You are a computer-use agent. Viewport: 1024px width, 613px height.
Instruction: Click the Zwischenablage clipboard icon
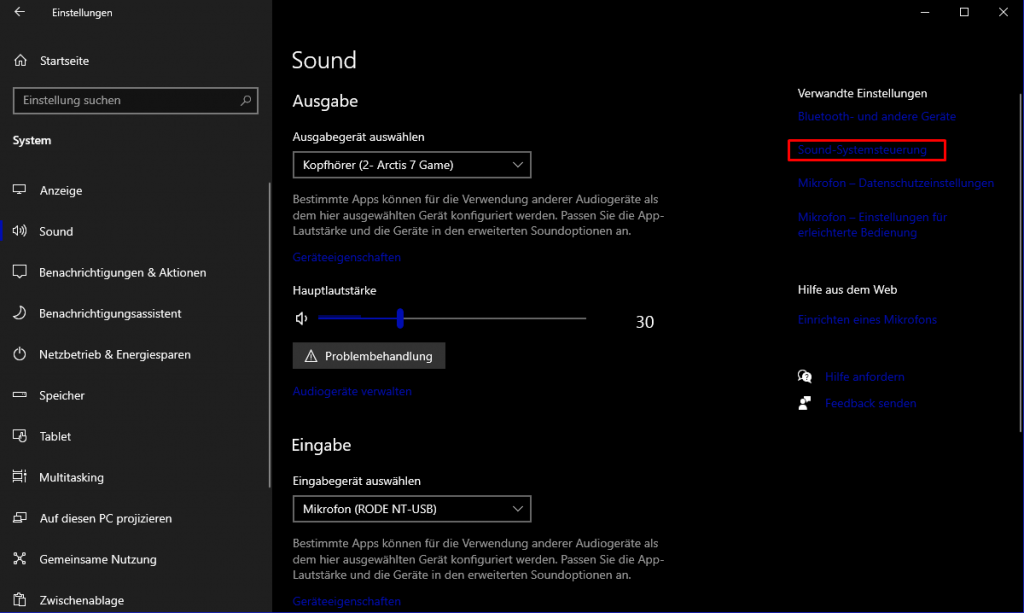[19, 599]
